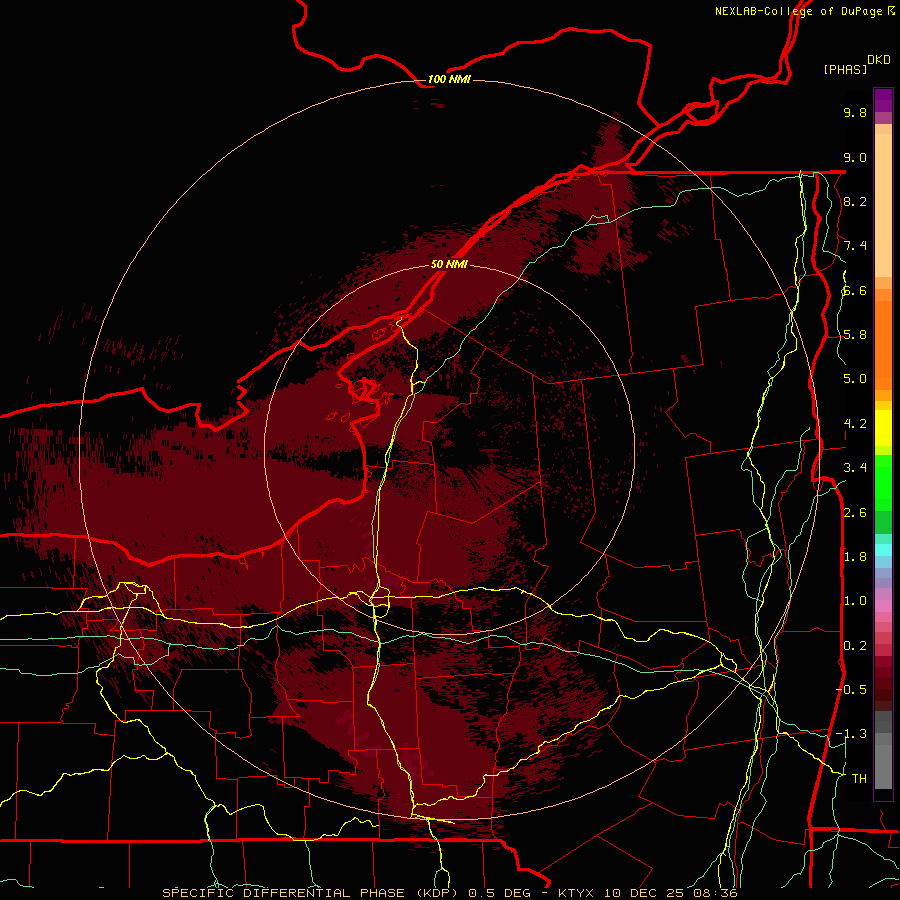Click the yellow segment of the color bar
The width and height of the screenshot is (900, 900).
[x=883, y=428]
